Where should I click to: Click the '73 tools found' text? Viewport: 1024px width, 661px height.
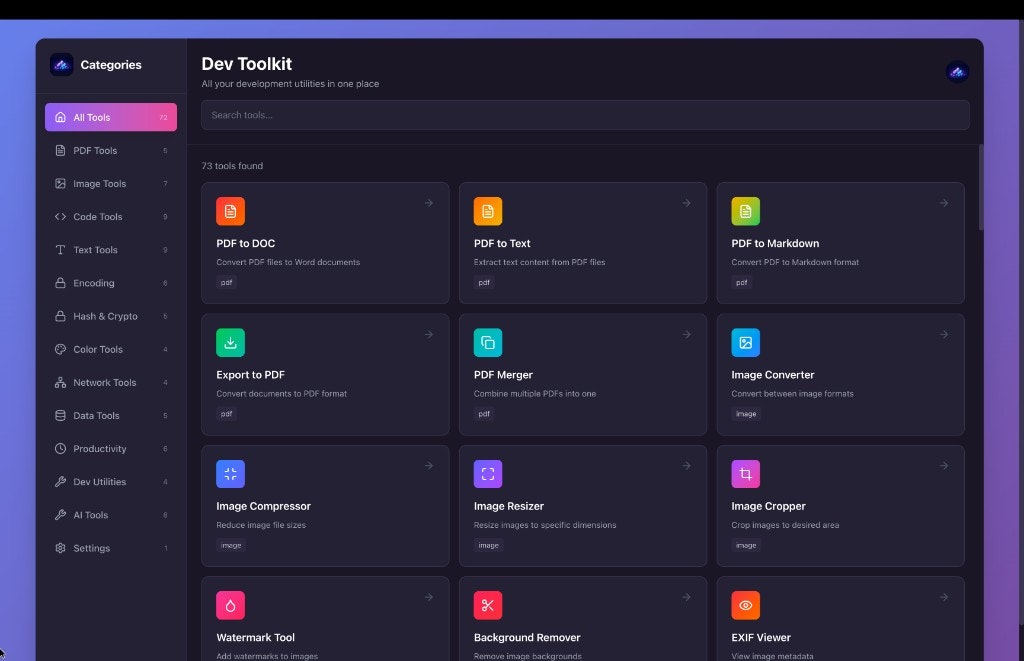[232, 166]
